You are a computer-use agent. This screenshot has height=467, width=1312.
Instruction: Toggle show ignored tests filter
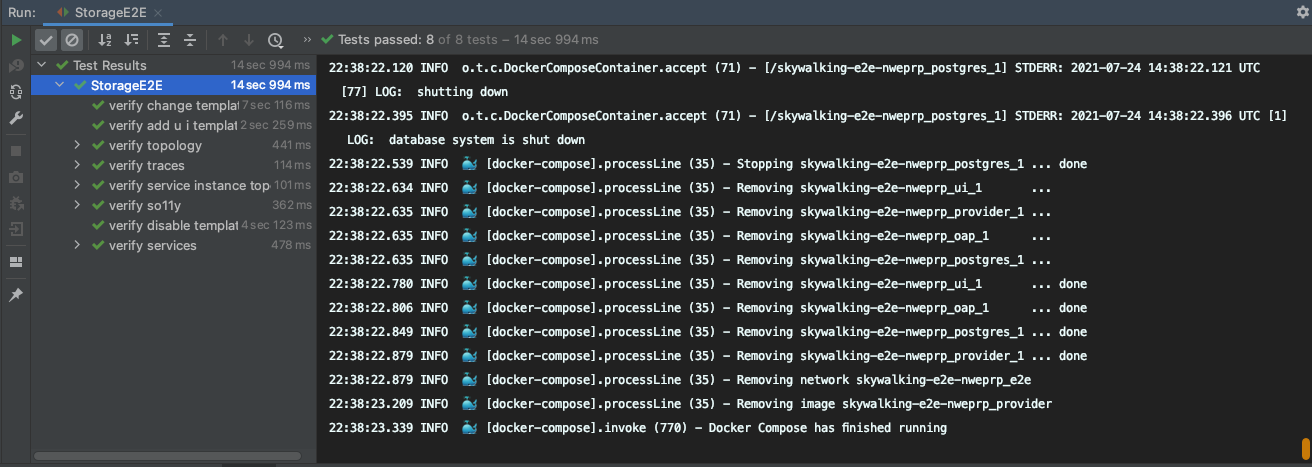tap(71, 40)
